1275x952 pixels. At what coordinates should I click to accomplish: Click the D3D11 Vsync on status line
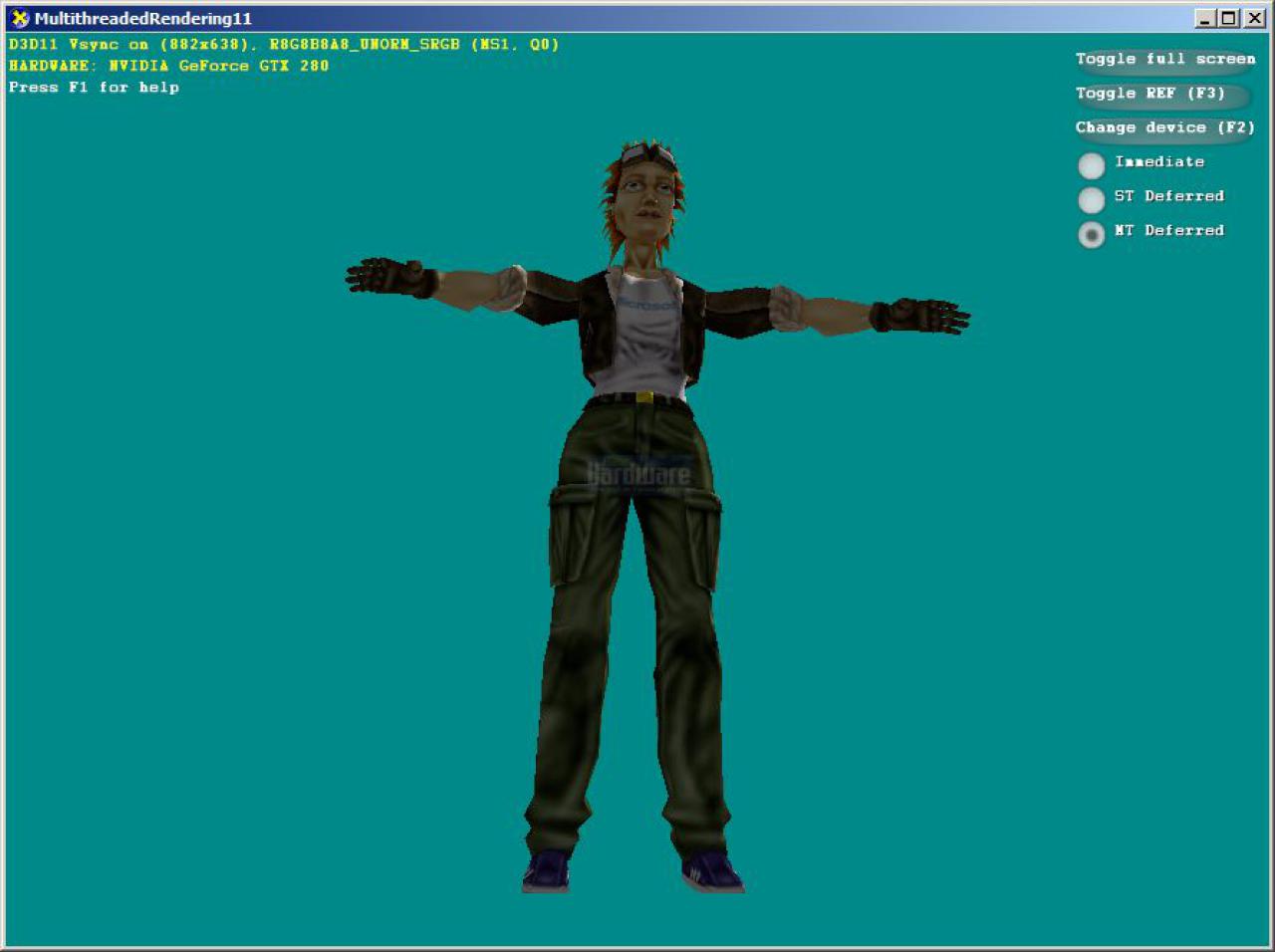(284, 45)
